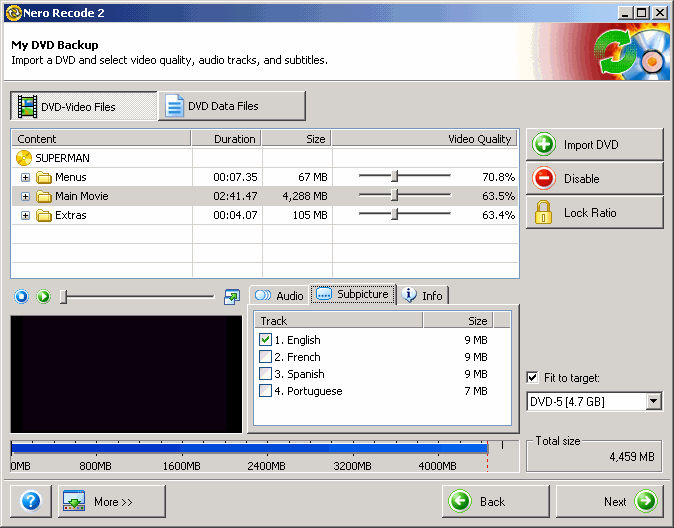Click the green Import DVD icon
The height and width of the screenshot is (528, 674).
tap(544, 145)
